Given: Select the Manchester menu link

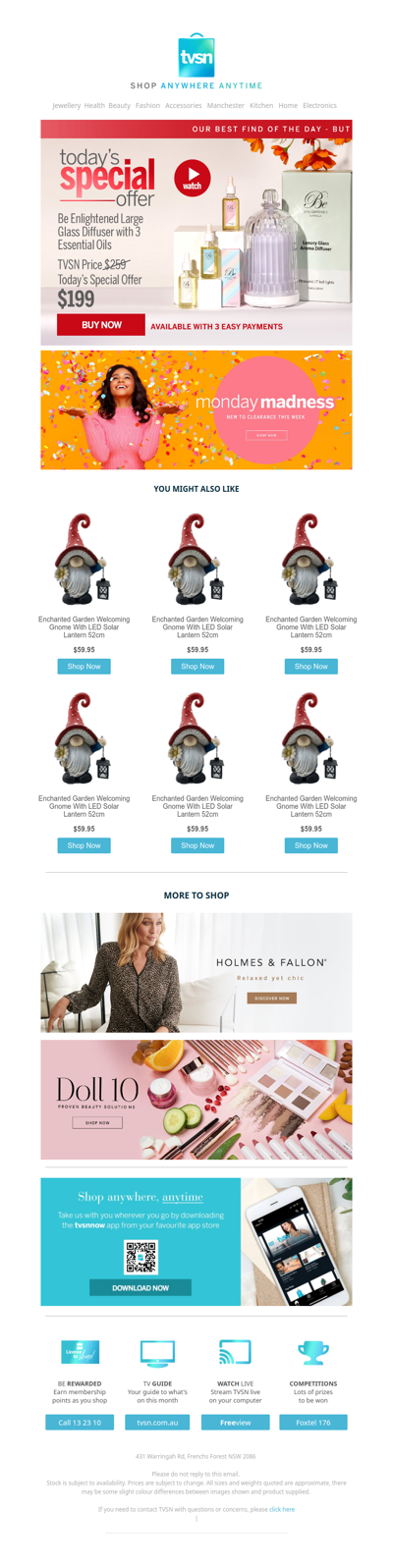Looking at the screenshot, I should coord(226,105).
